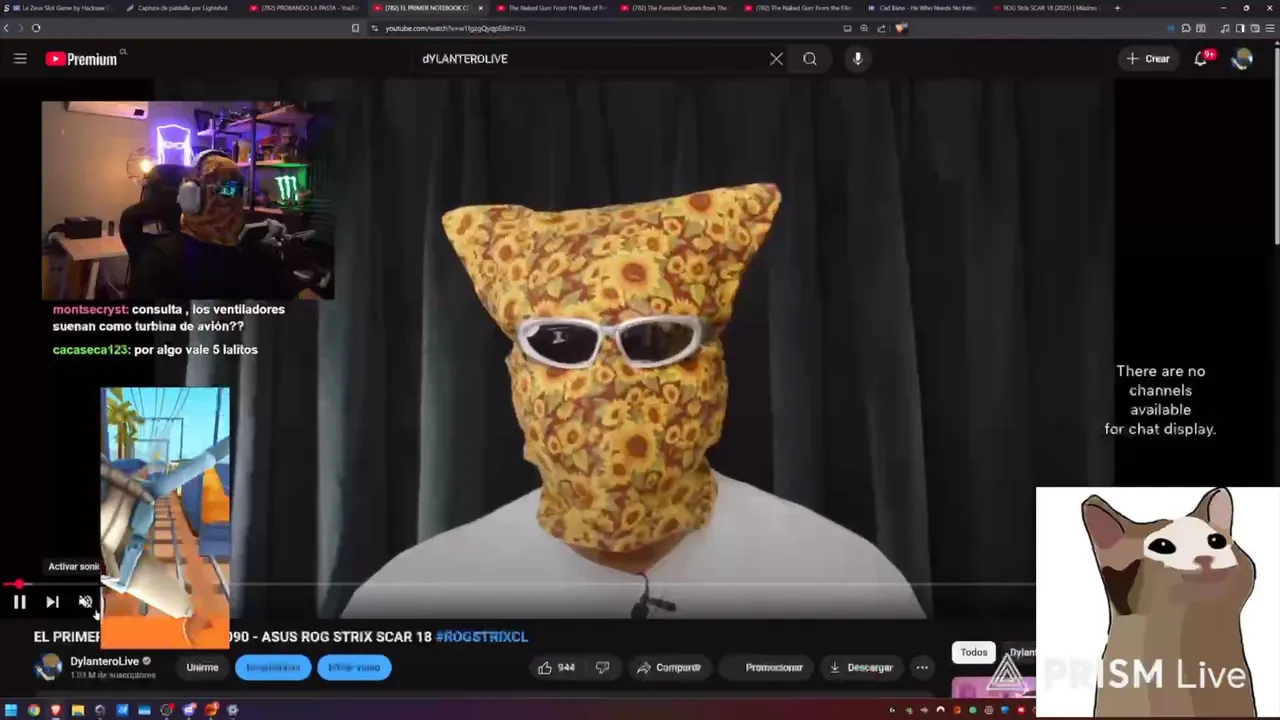Click the Crear button
This screenshot has width=1280, height=720.
tap(1148, 59)
